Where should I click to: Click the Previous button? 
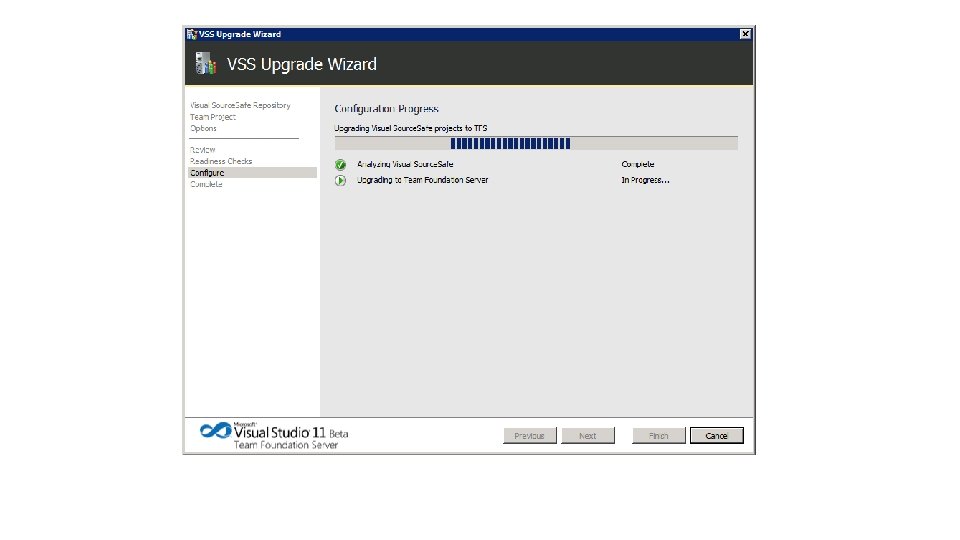530,436
